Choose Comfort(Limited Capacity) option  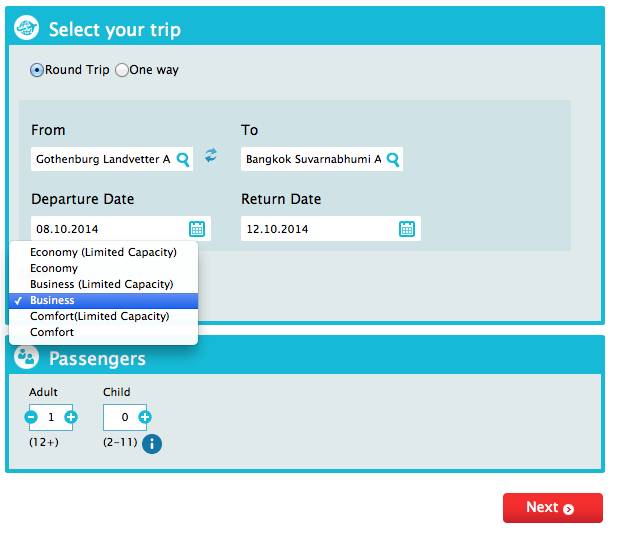tap(103, 316)
